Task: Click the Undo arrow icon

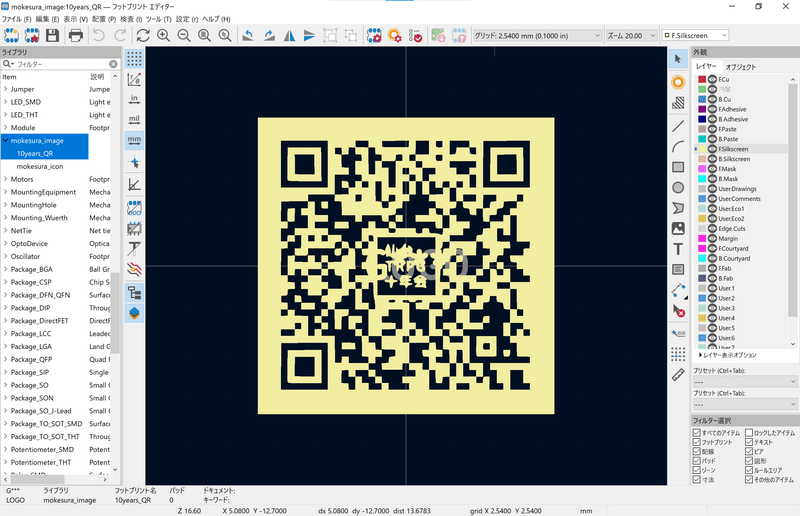Action: tap(99, 36)
